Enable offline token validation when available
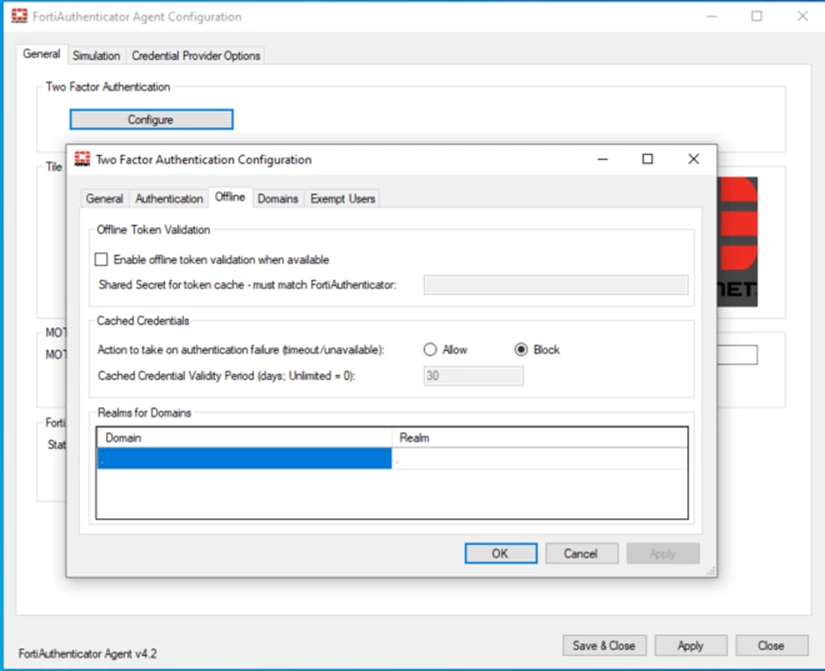Screen dimensions: 825x671 click(101, 259)
